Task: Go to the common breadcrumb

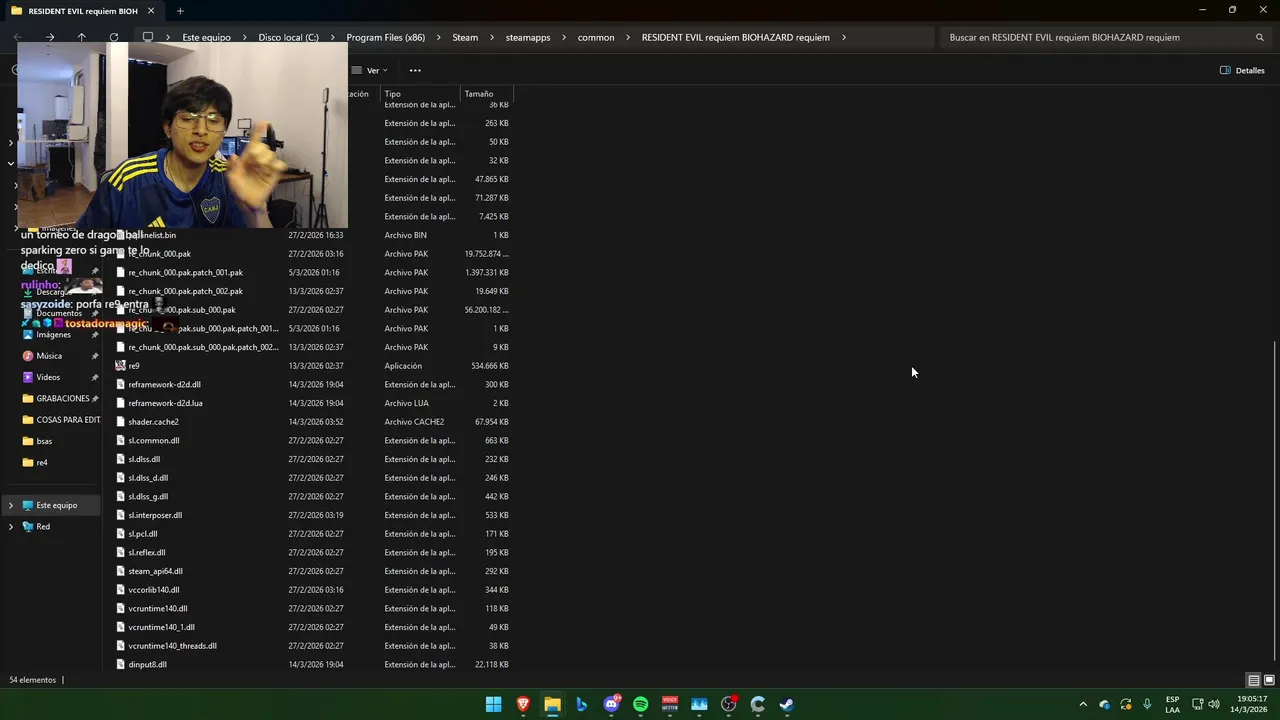Action: (596, 37)
